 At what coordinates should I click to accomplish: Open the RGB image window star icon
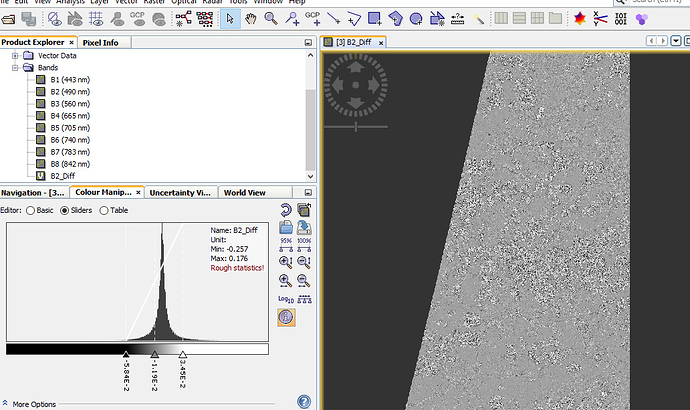(580, 19)
